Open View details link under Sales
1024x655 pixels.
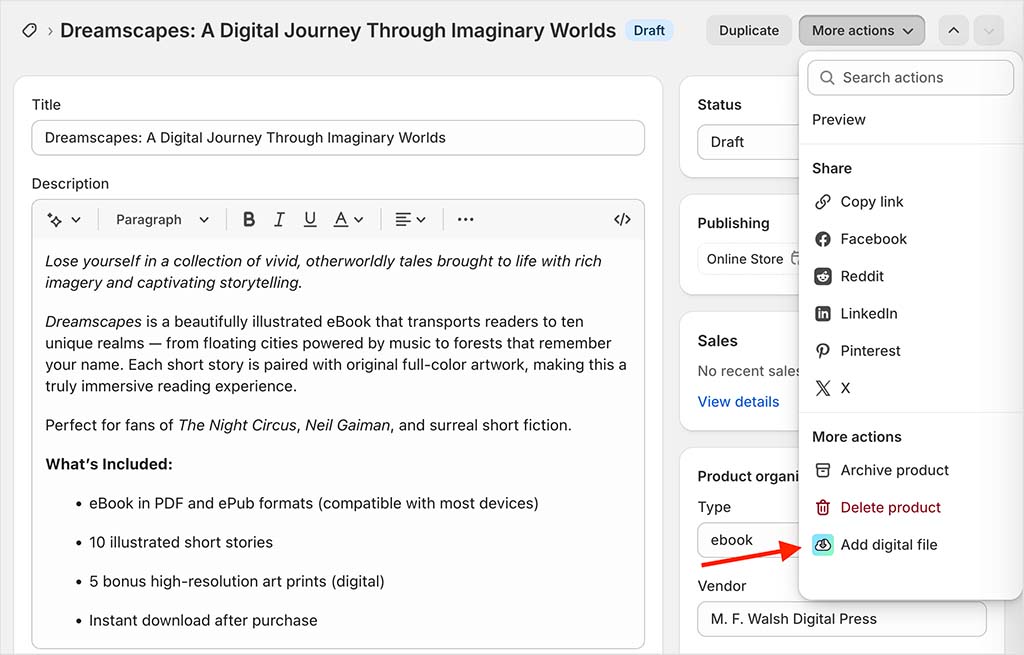(x=738, y=402)
